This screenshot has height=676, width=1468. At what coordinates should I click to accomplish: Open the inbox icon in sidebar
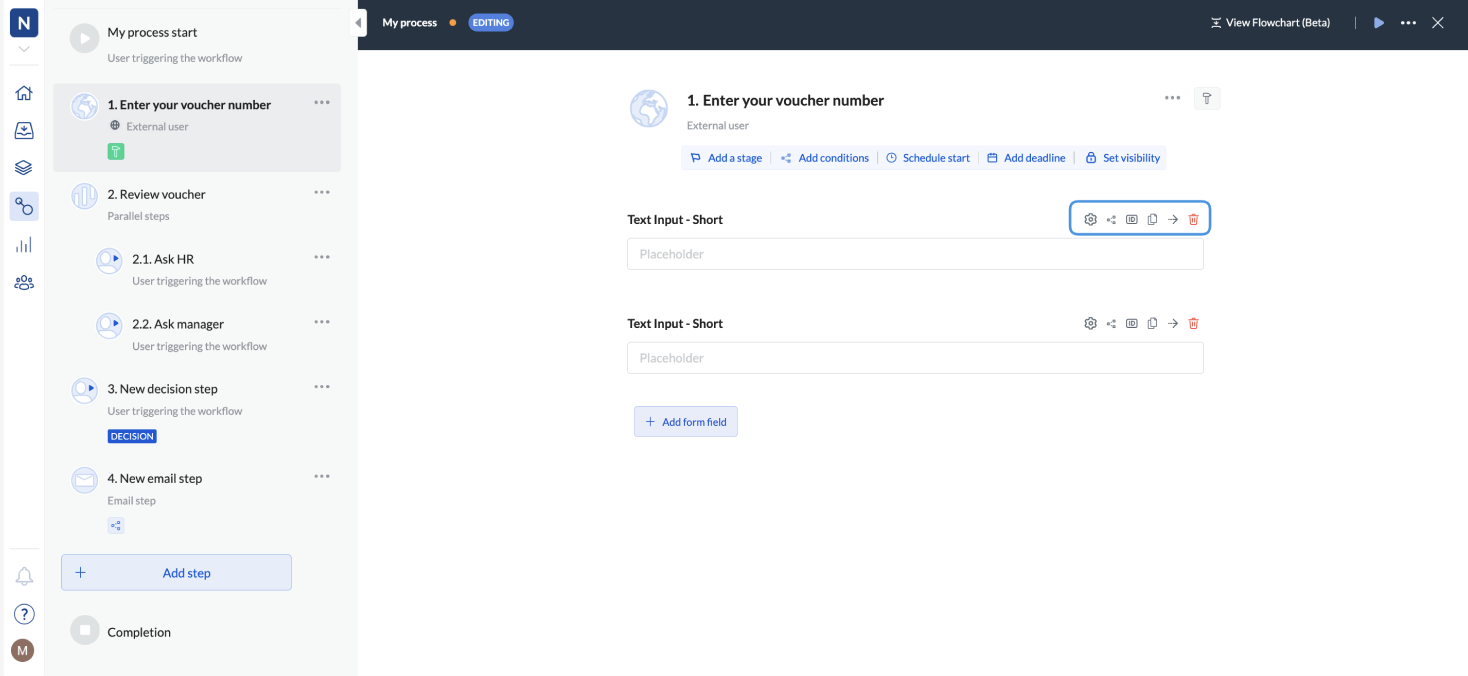pos(24,131)
